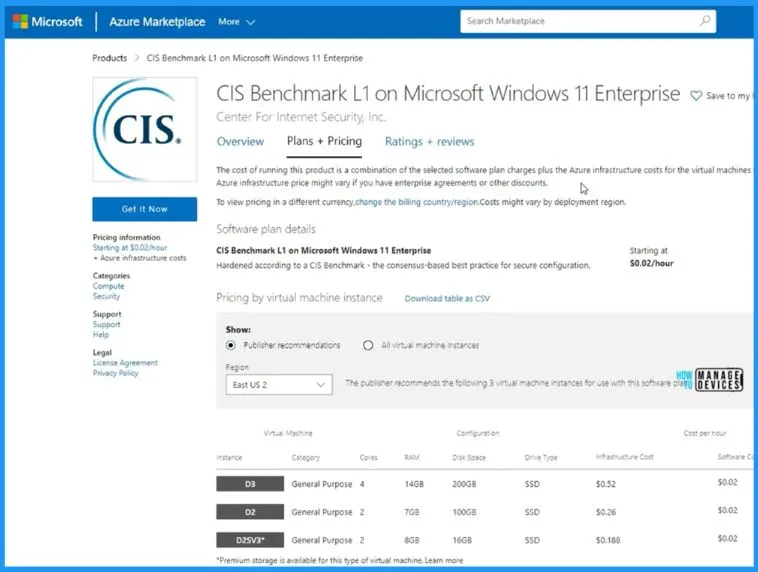Image resolution: width=758 pixels, height=572 pixels.
Task: Click the heart Save to my list icon
Action: [696, 96]
